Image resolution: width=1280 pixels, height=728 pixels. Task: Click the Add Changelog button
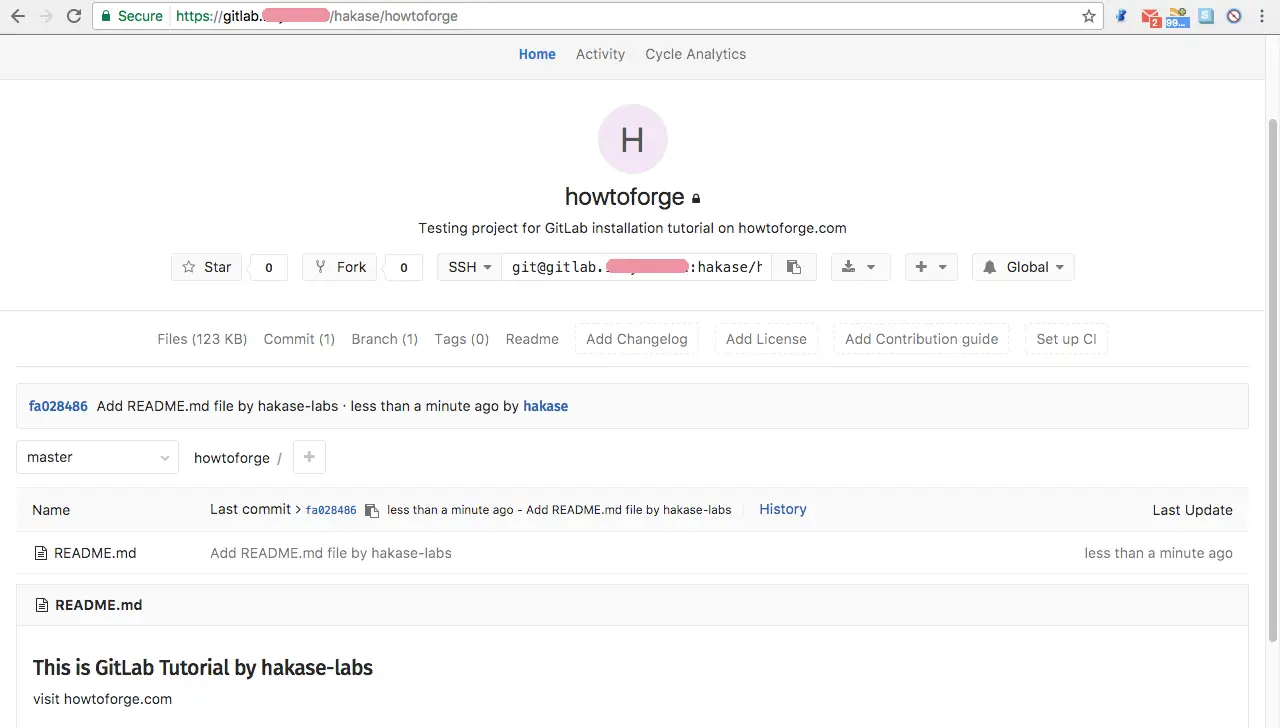click(x=637, y=339)
